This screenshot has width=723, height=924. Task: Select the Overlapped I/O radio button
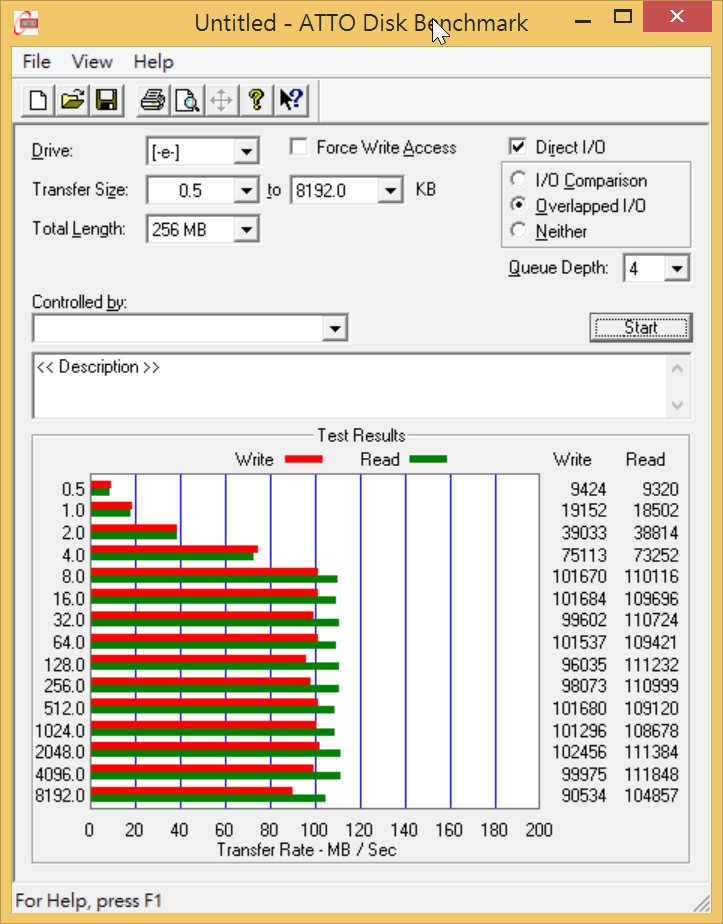coord(519,204)
